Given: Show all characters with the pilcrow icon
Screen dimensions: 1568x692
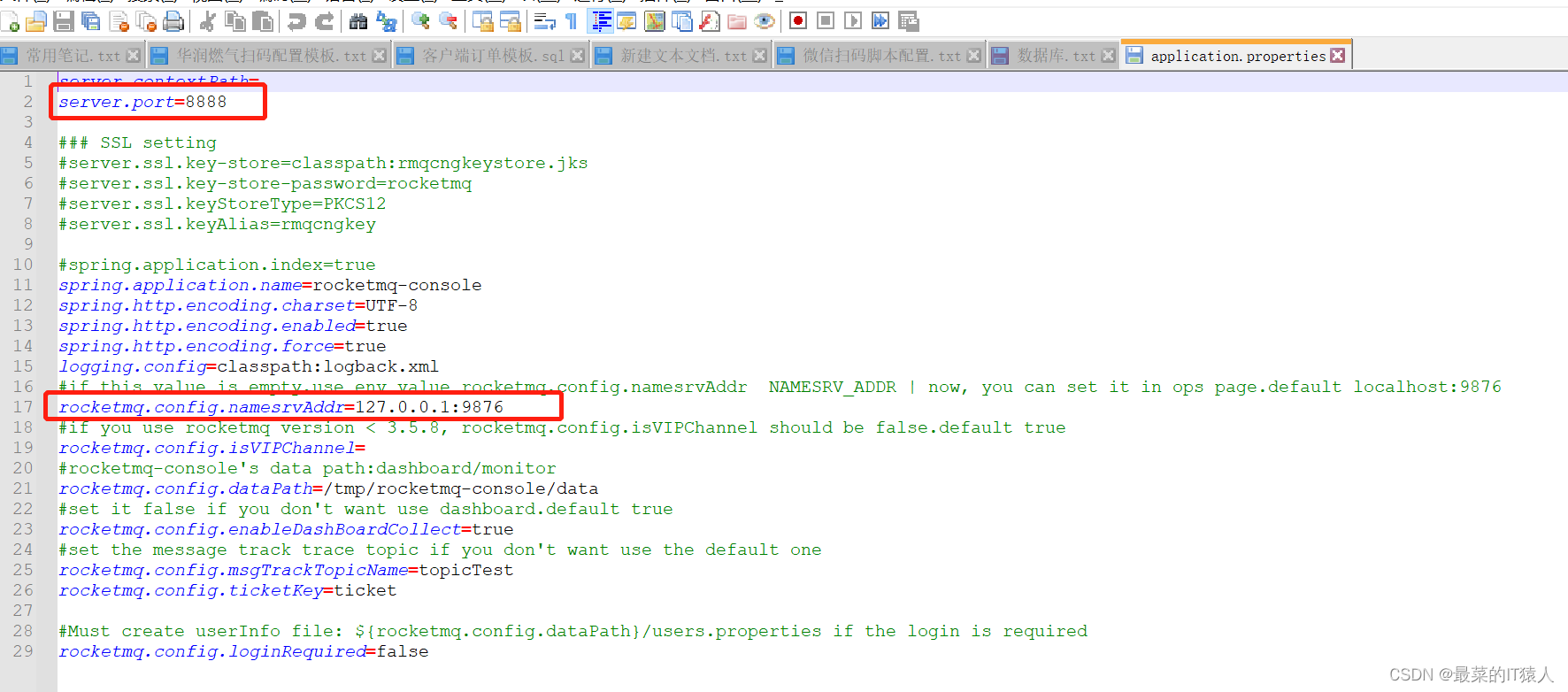Looking at the screenshot, I should [x=572, y=21].
